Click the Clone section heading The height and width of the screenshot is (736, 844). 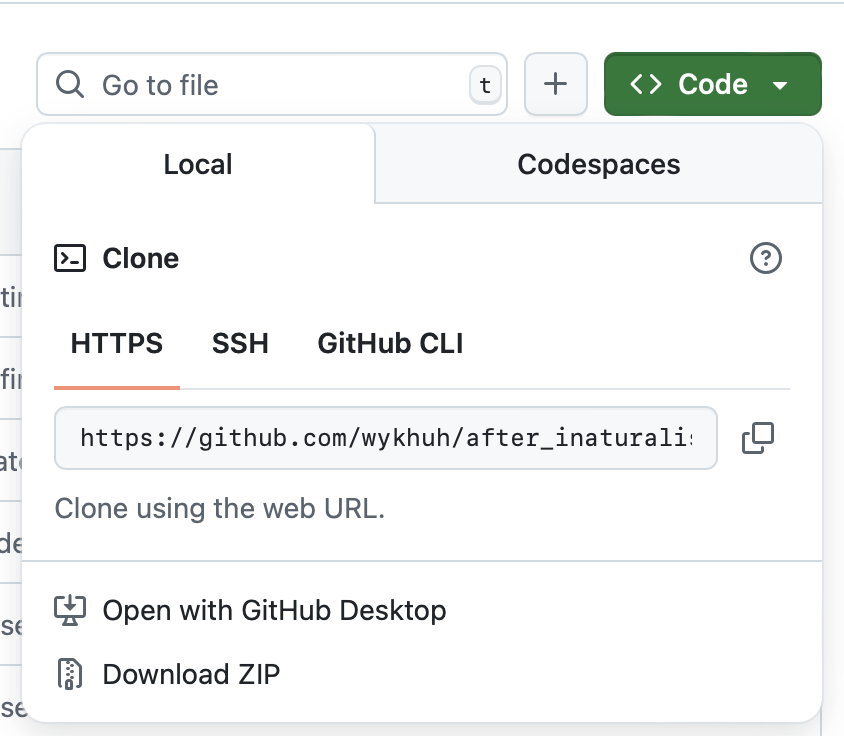point(140,259)
